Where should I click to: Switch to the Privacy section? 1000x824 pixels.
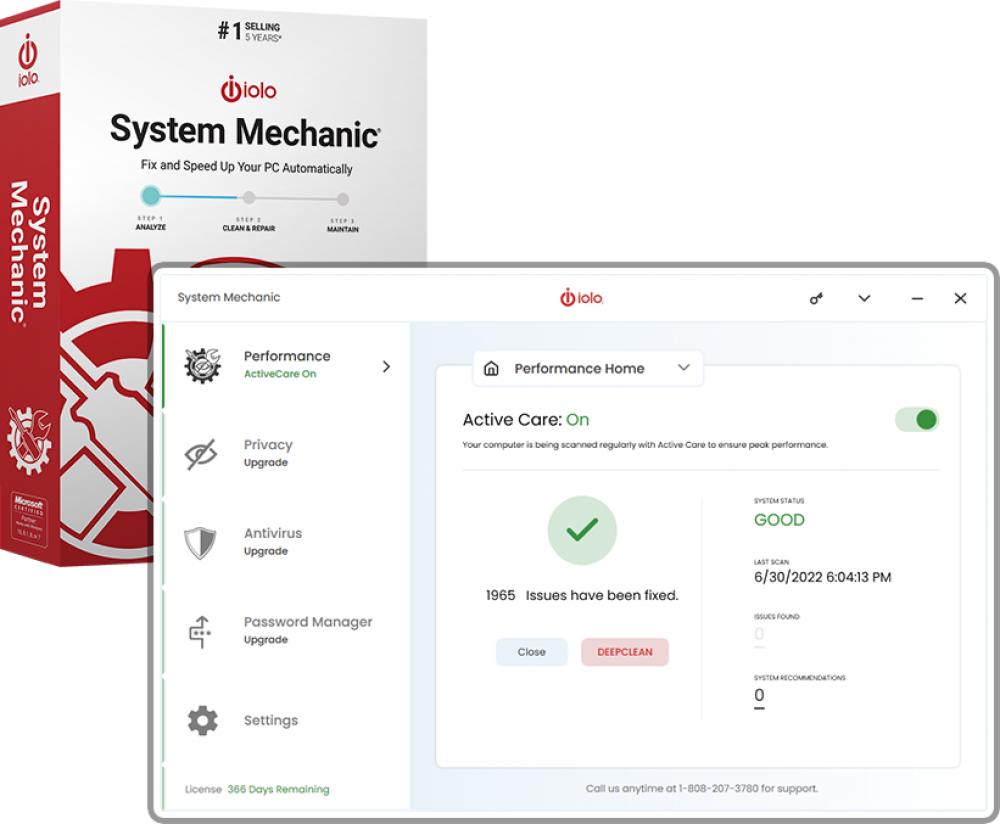pyautogui.click(x=267, y=444)
